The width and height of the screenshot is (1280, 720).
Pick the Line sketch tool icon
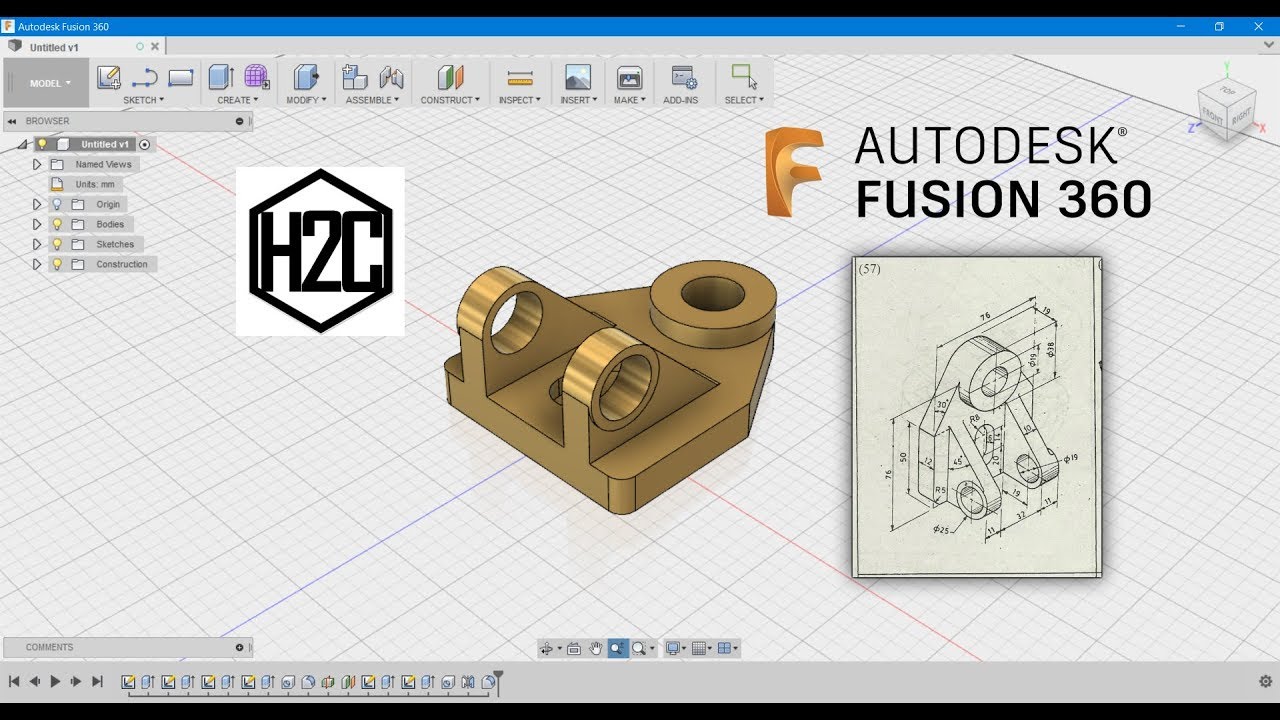145,77
